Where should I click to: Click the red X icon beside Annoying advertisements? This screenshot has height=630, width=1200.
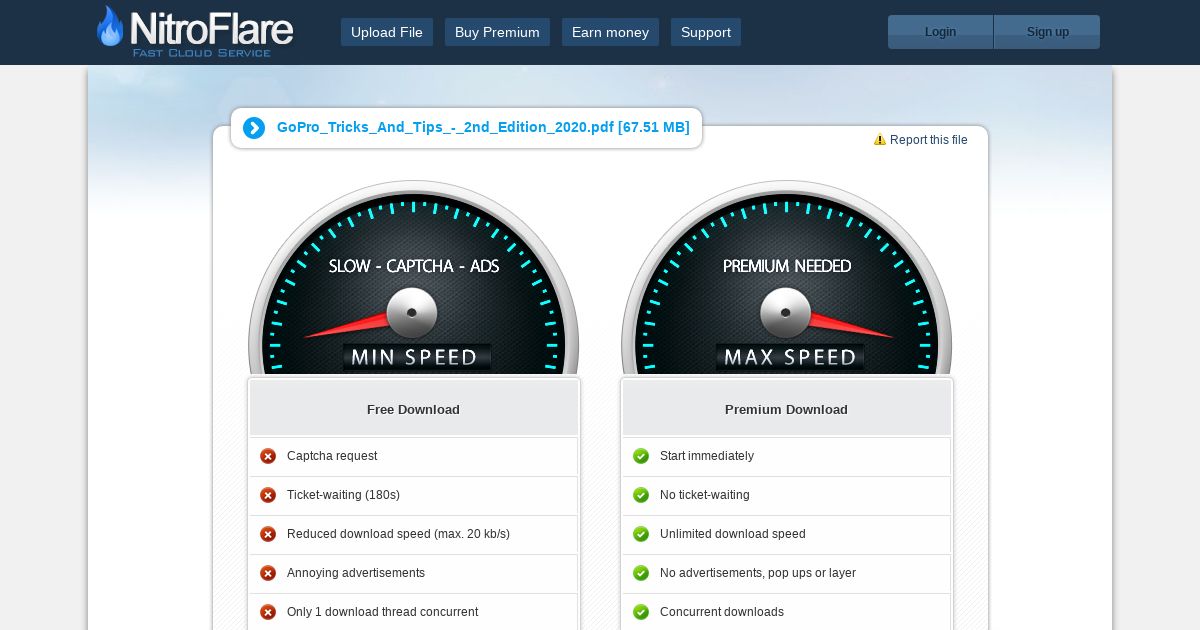(268, 573)
